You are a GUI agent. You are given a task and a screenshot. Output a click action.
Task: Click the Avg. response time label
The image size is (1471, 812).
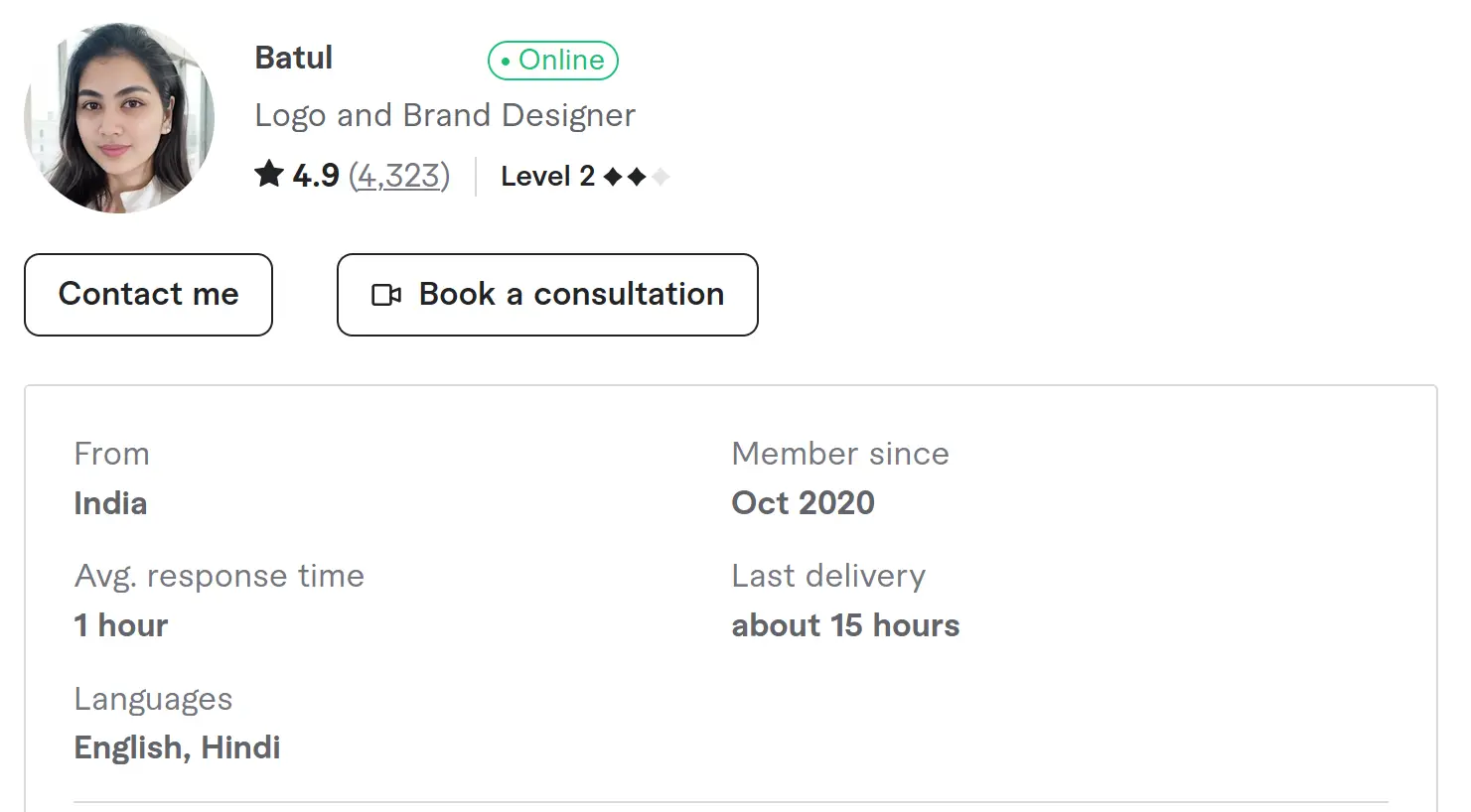click(x=220, y=576)
